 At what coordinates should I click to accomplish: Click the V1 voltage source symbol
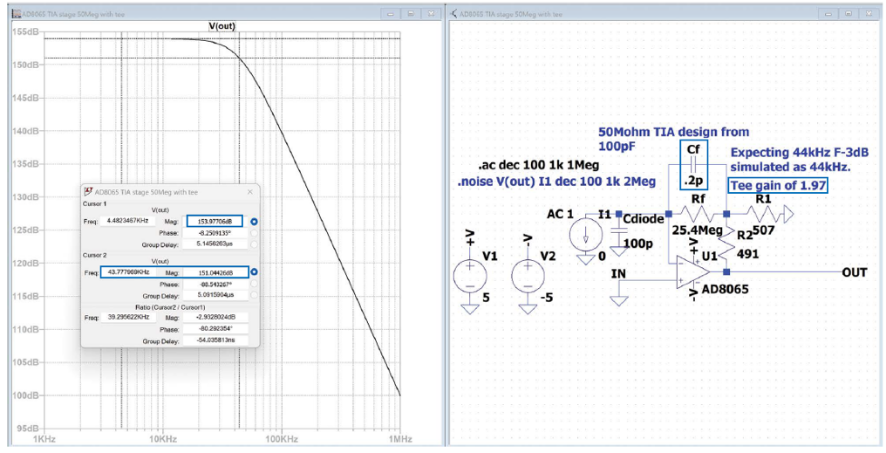pyautogui.click(x=468, y=274)
